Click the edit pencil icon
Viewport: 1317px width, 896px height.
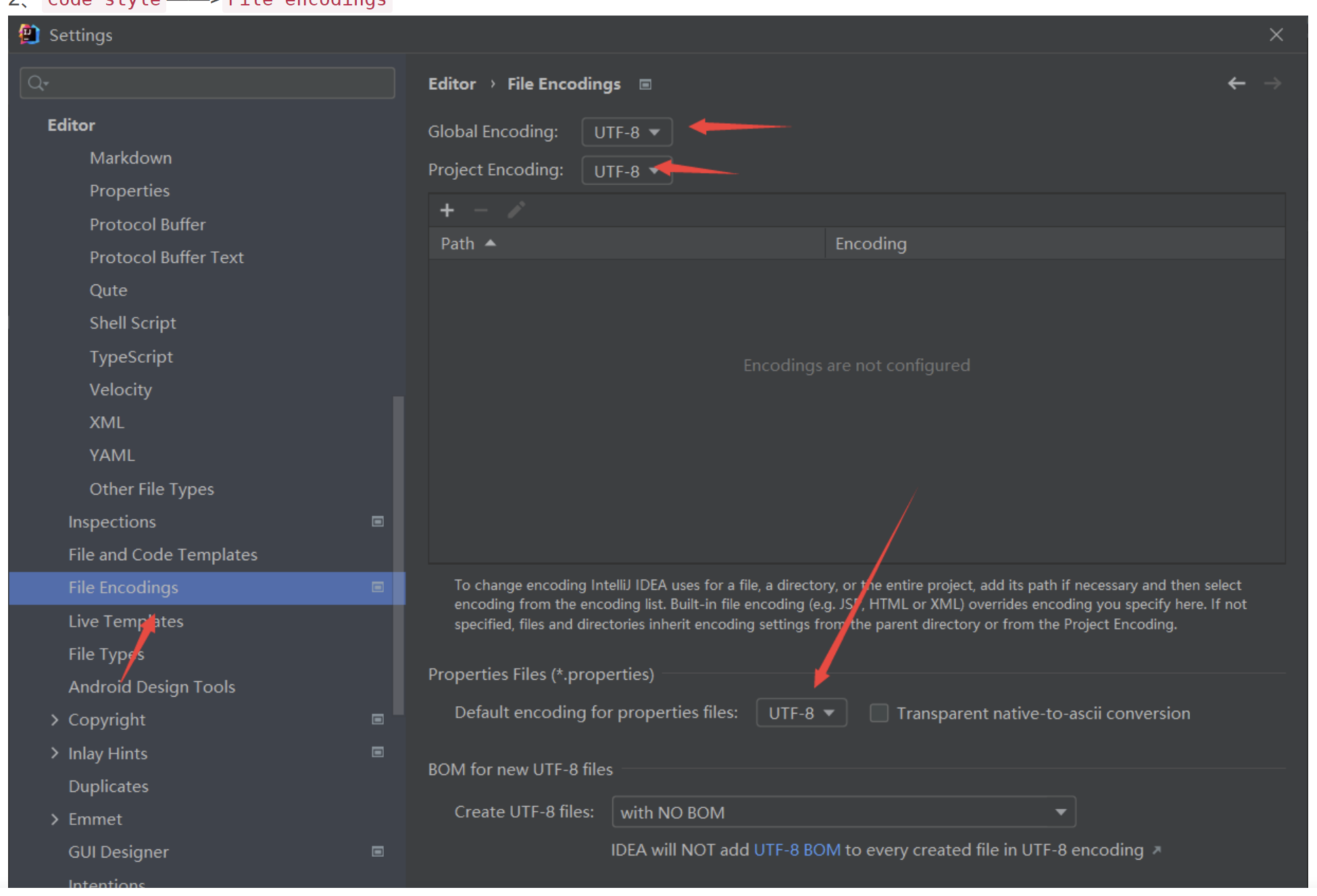tap(516, 210)
